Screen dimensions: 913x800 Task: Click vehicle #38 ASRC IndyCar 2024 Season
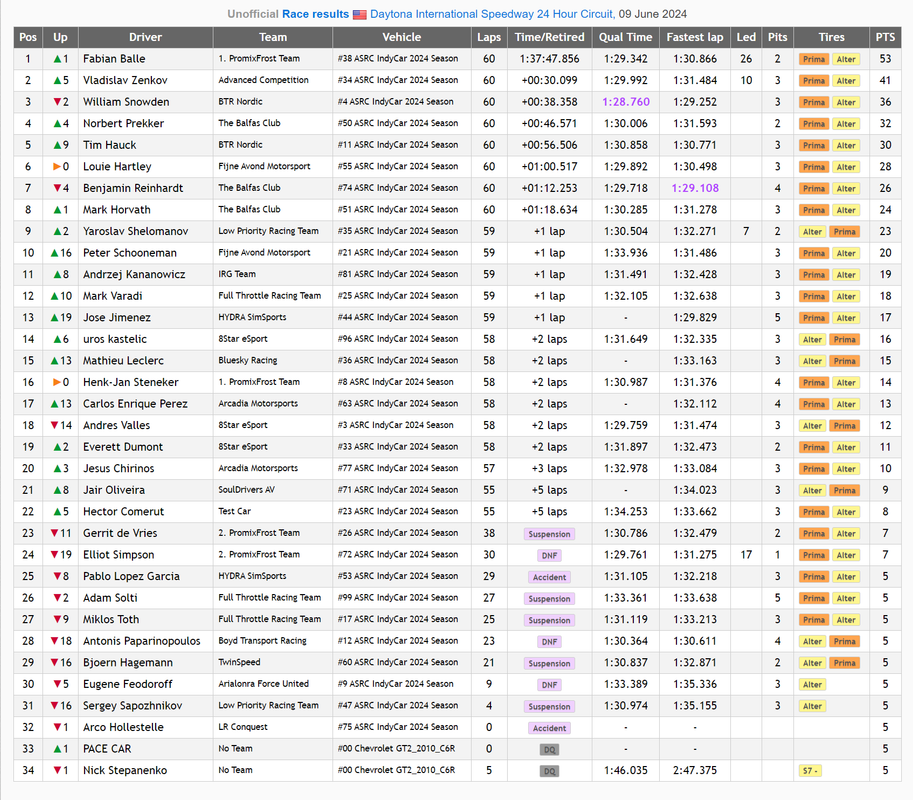click(398, 59)
